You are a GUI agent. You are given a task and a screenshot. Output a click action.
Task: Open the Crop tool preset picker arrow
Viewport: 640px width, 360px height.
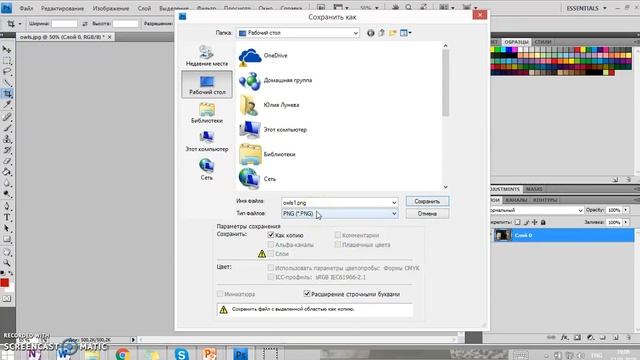[x=20, y=24]
